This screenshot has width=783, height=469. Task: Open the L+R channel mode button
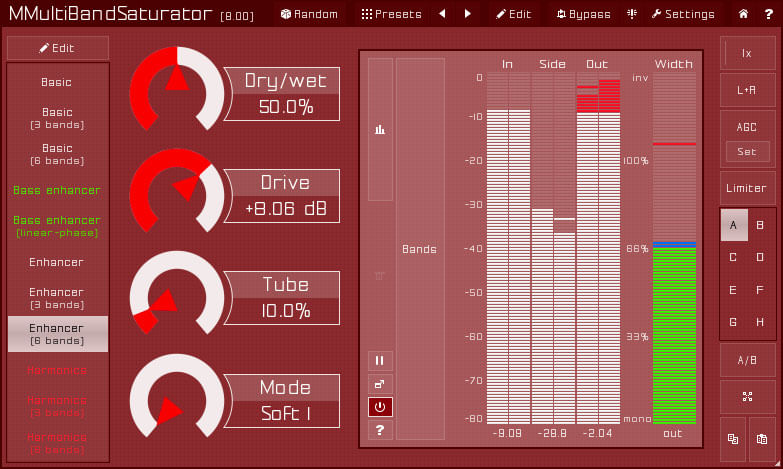tap(747, 90)
